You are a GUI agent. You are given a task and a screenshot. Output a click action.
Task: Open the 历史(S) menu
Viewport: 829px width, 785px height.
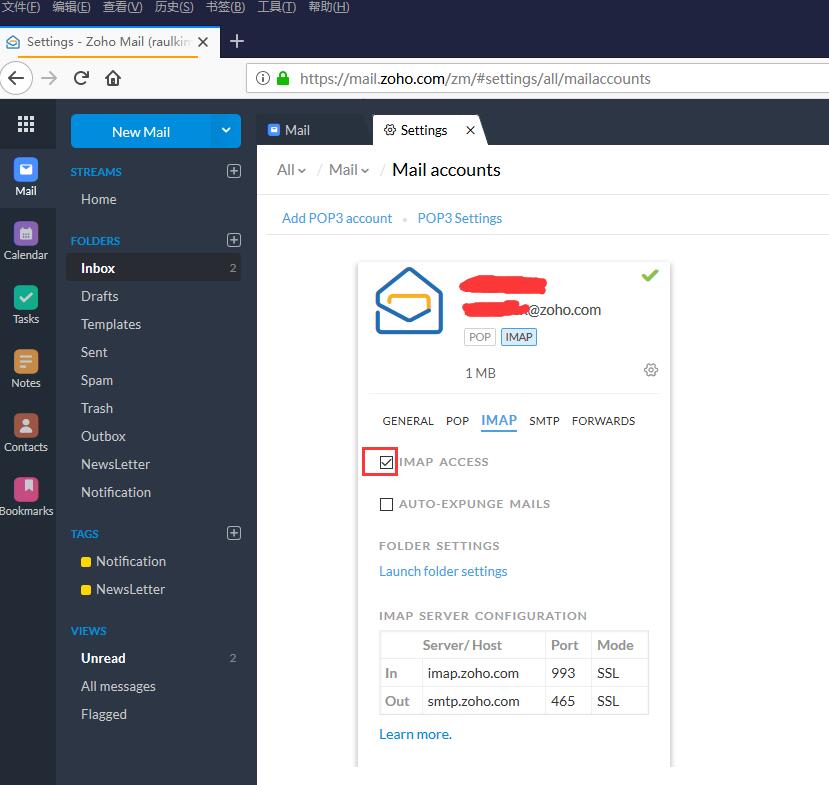(174, 7)
